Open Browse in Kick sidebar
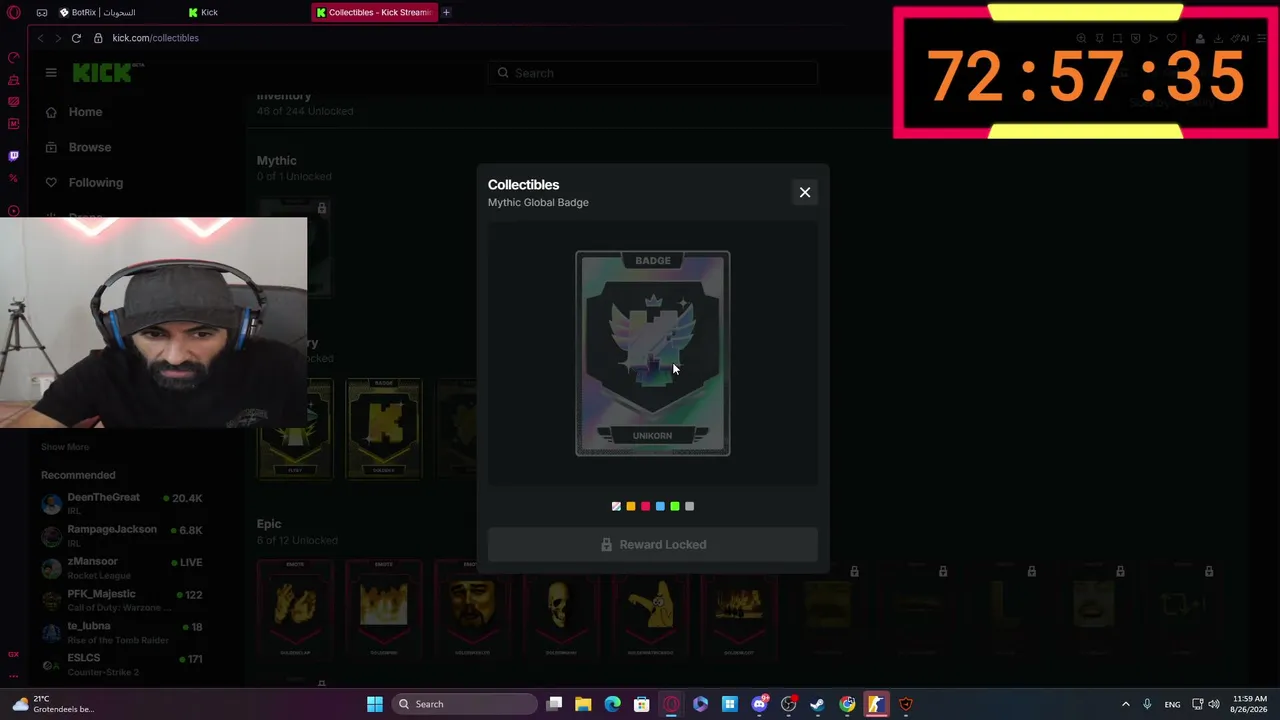 click(90, 147)
